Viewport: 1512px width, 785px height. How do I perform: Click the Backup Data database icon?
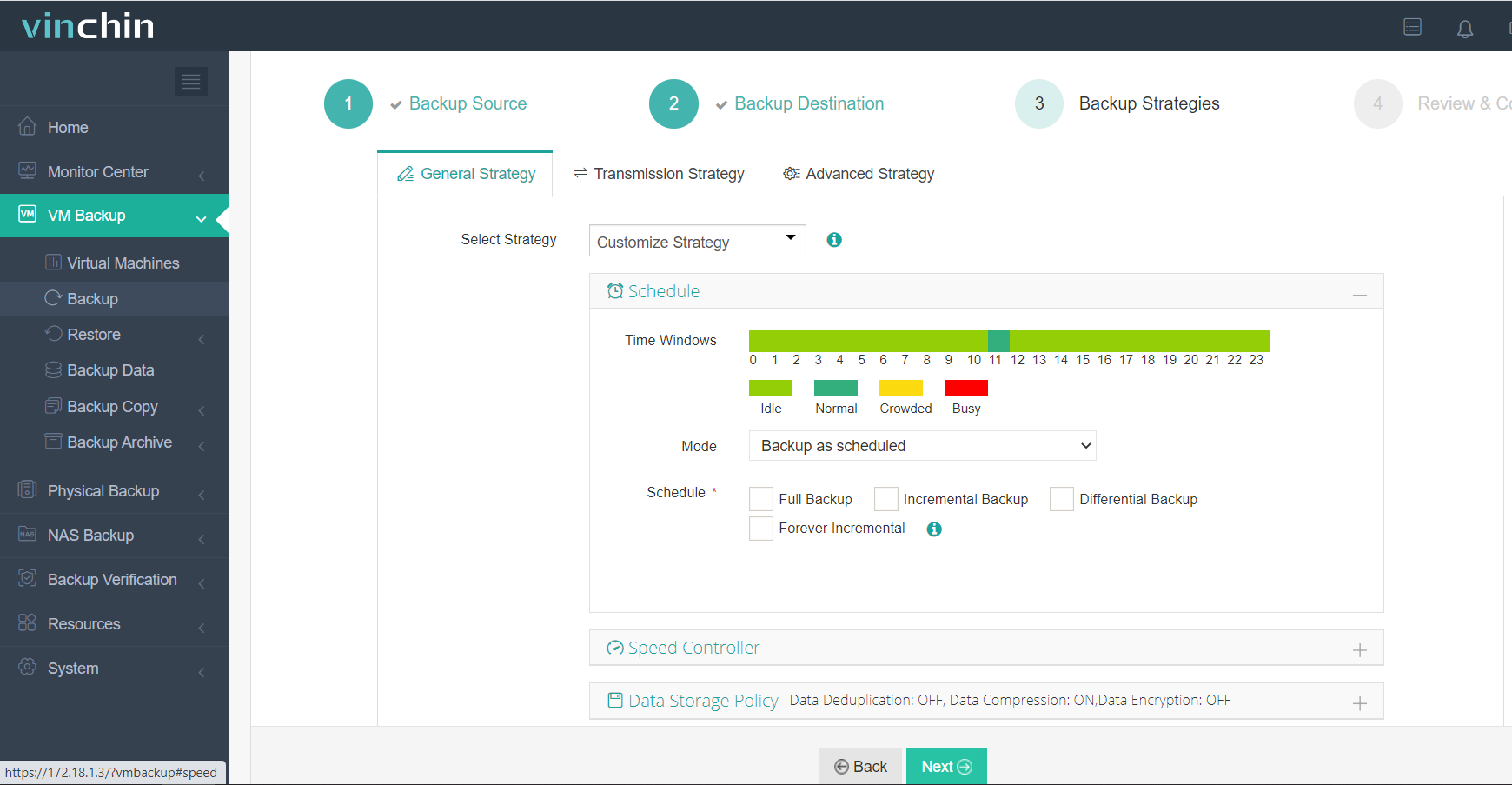tap(53, 369)
